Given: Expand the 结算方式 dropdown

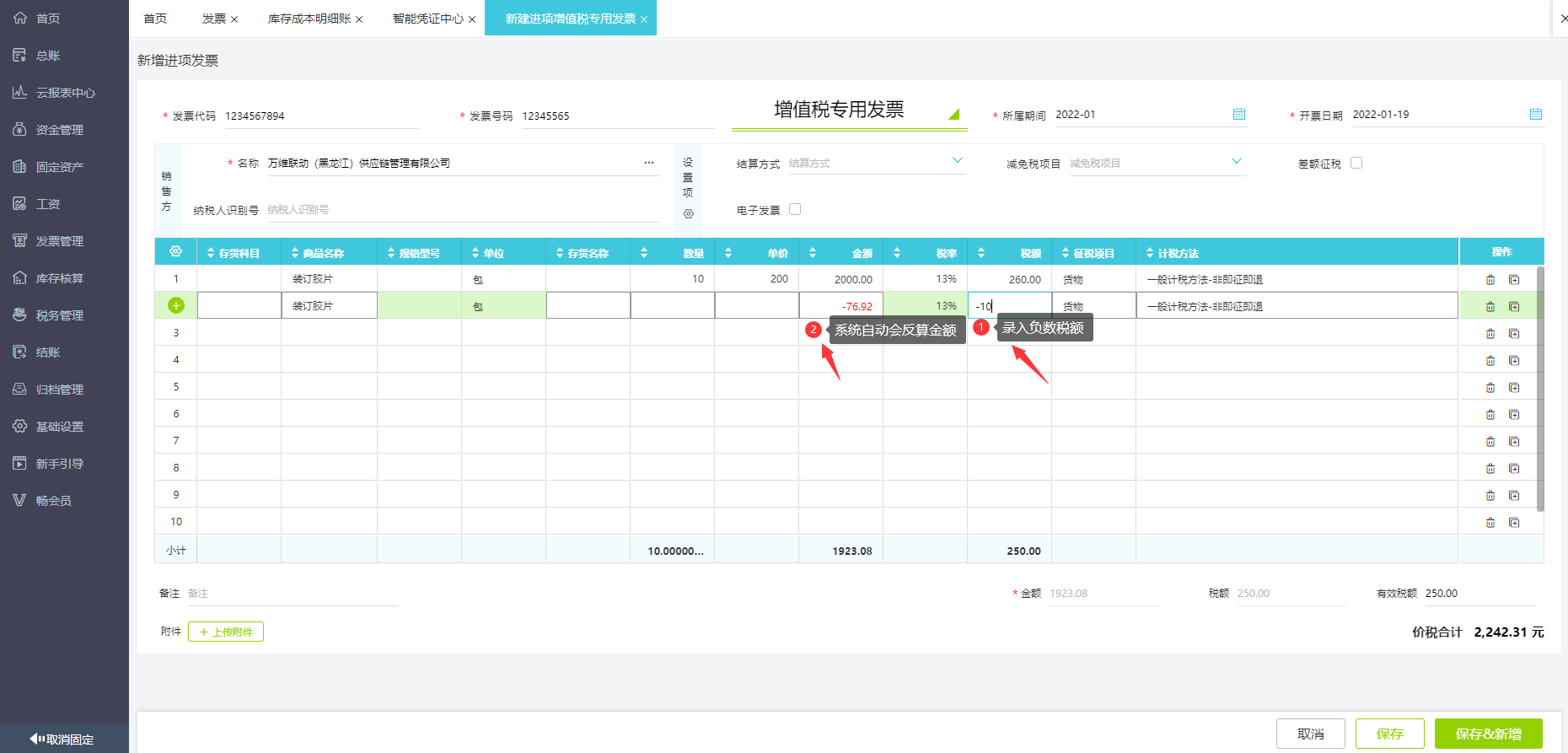Looking at the screenshot, I should pyautogui.click(x=957, y=161).
